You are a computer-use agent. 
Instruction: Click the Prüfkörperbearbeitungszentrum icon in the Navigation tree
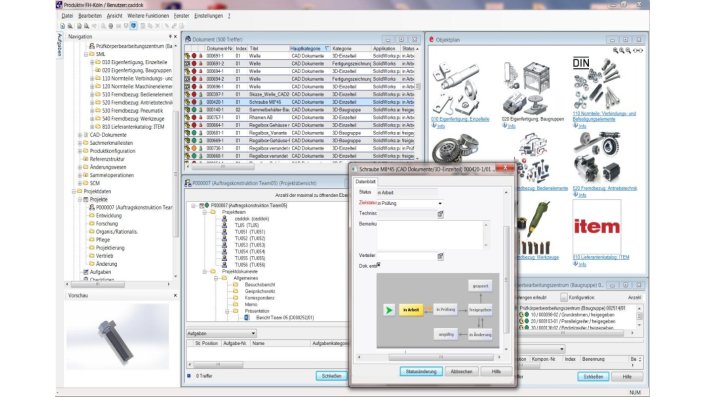[x=92, y=46]
